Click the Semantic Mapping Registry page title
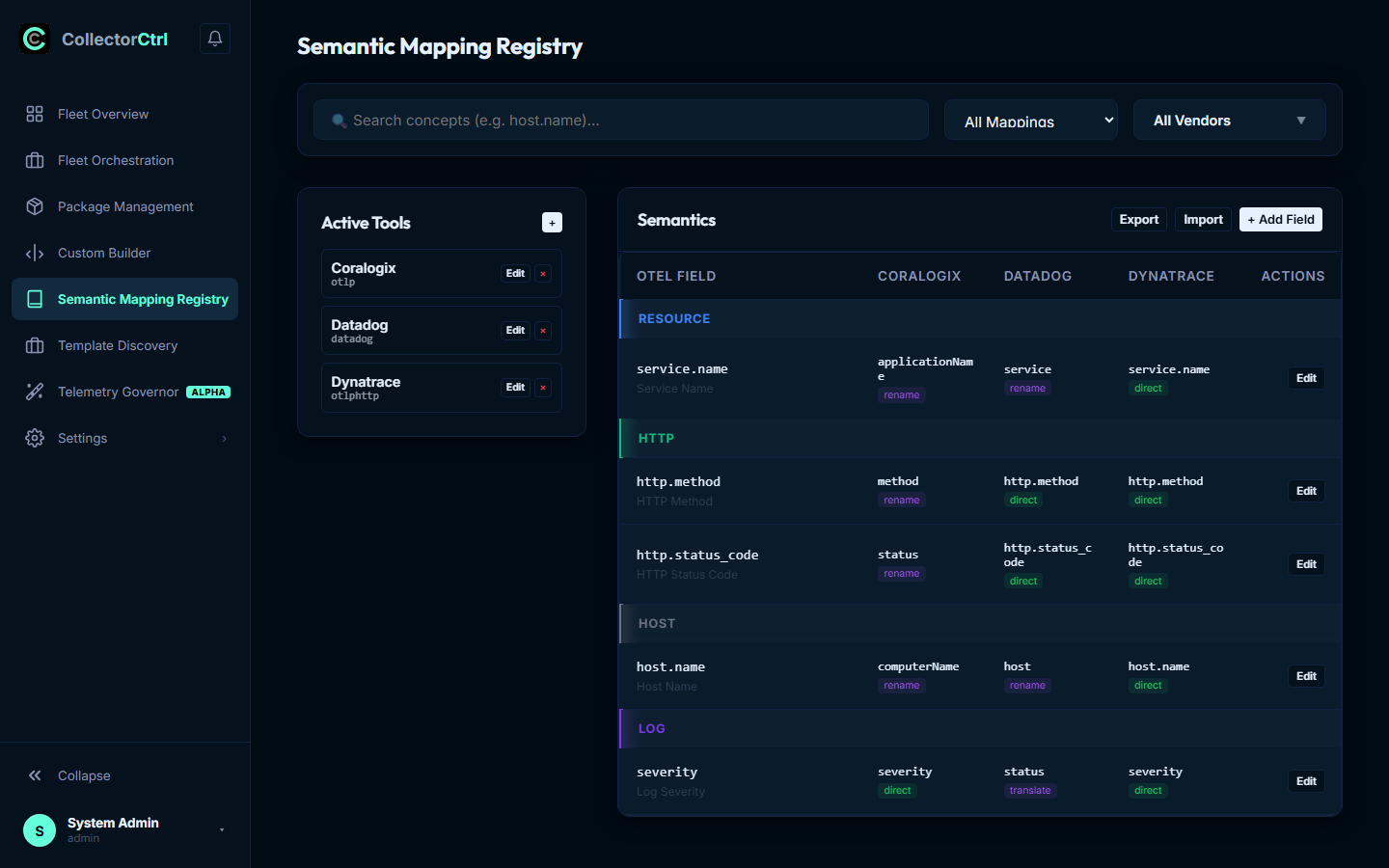Viewport: 1389px width, 868px height. (440, 46)
